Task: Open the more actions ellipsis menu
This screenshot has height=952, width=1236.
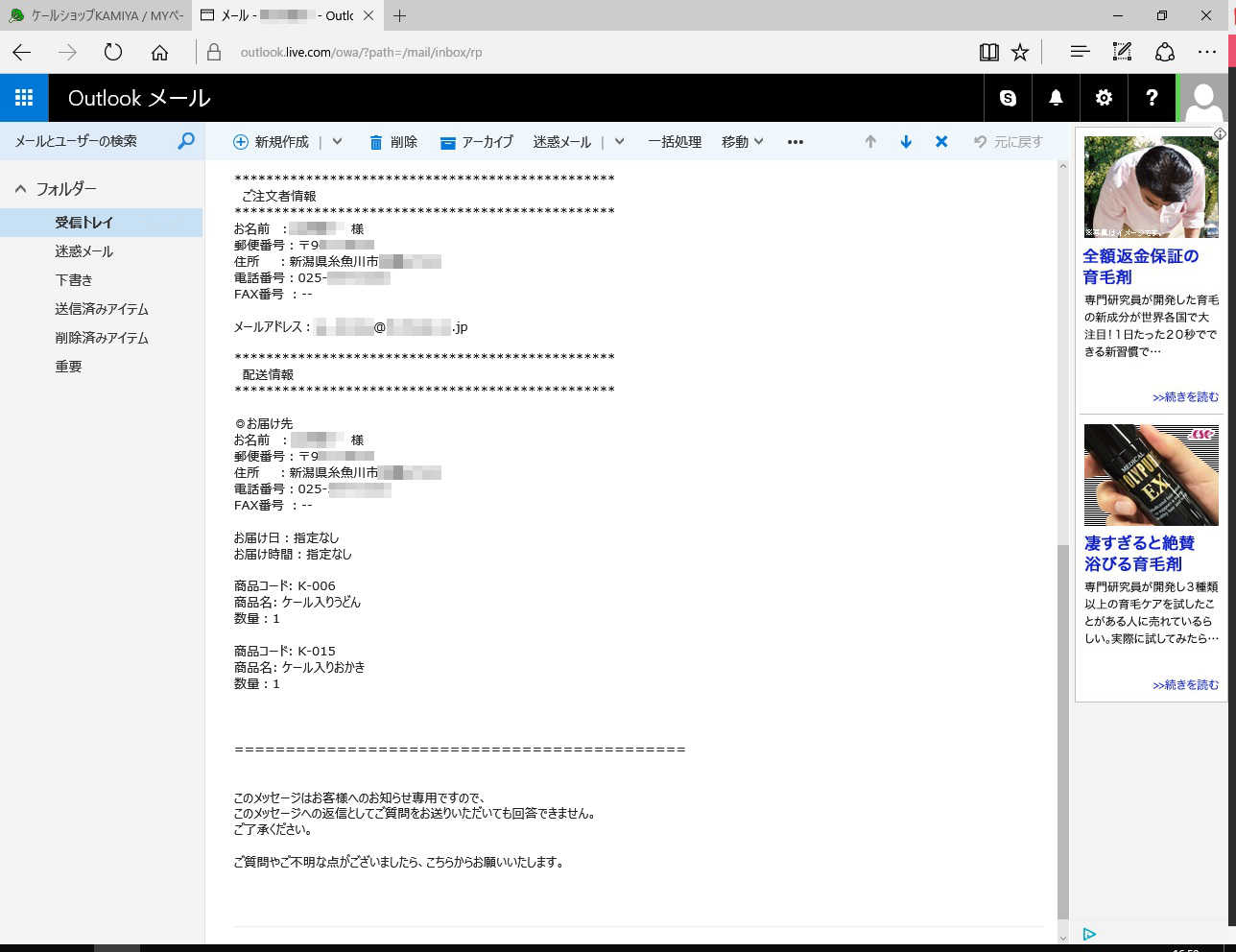Action: click(x=796, y=142)
